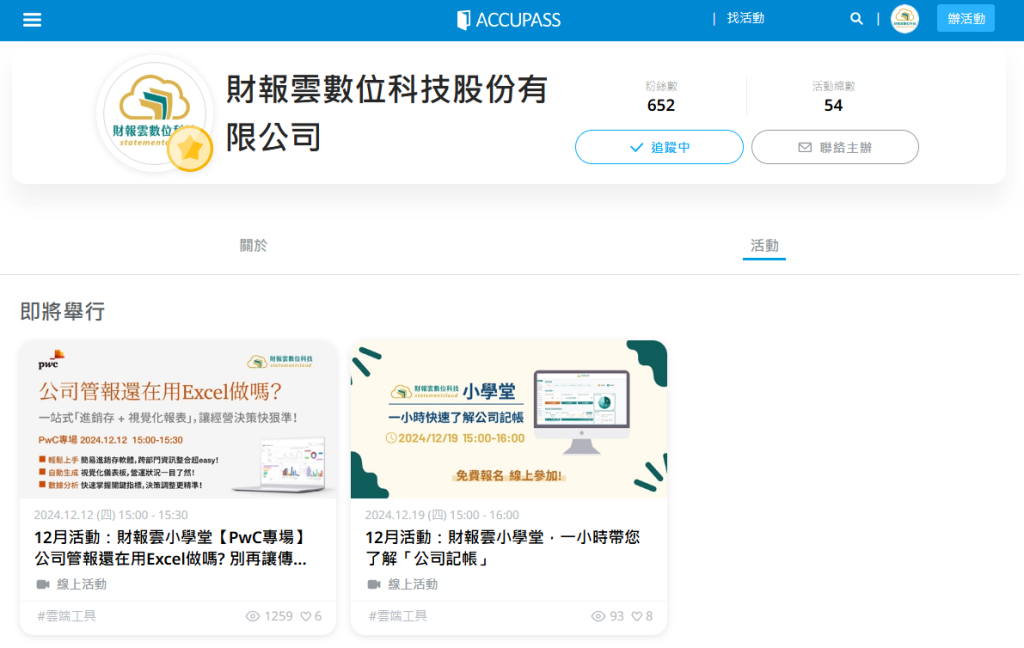
Task: Open the PwC Excel event banner
Action: pos(178,419)
